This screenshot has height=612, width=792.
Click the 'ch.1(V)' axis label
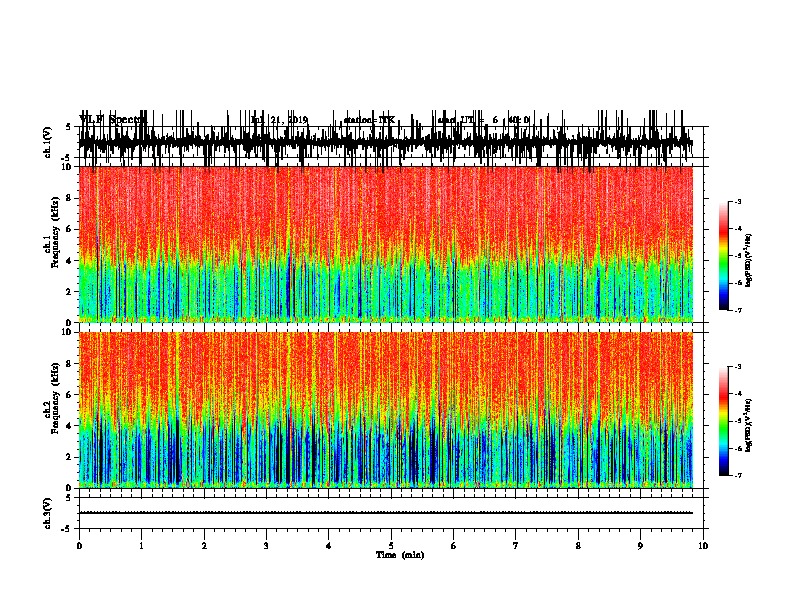(x=48, y=142)
